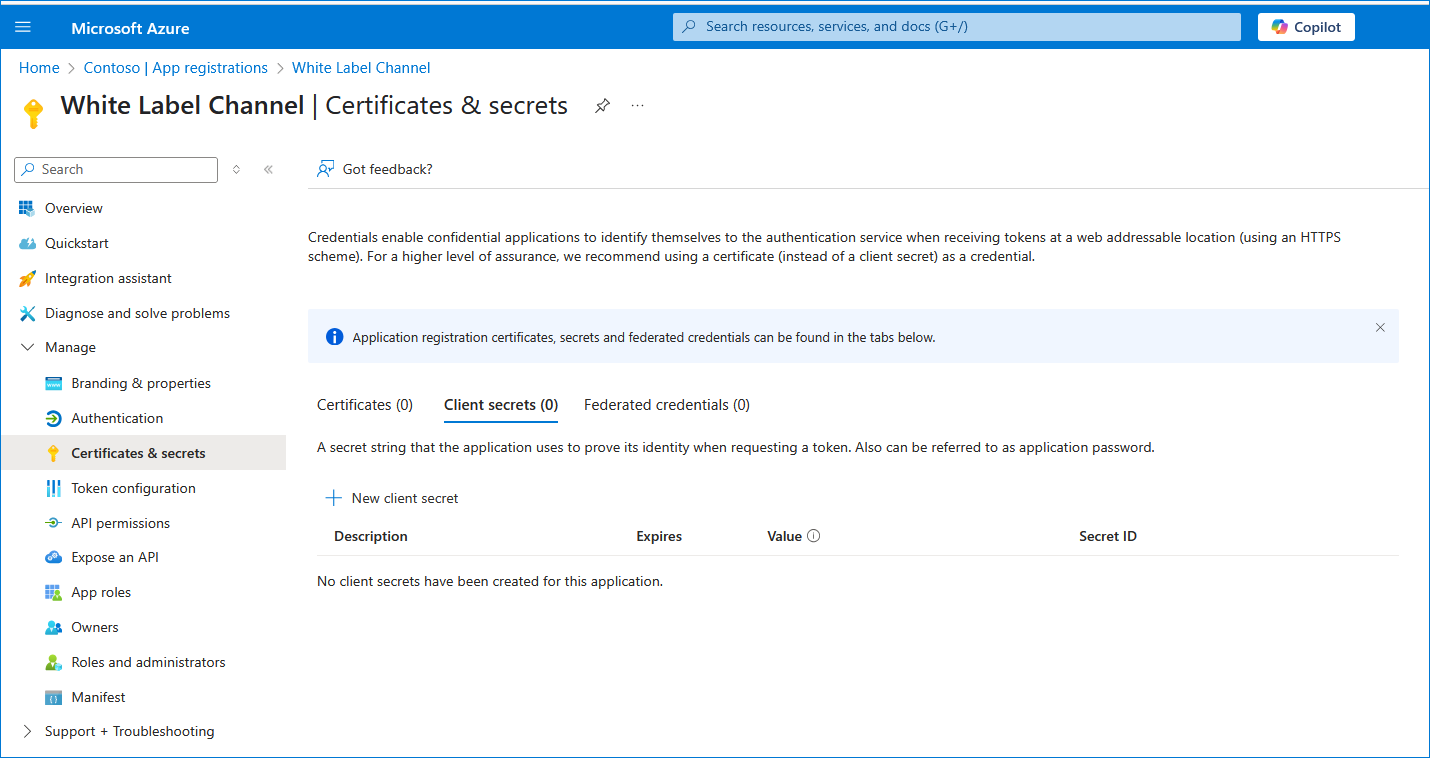Open the hamburger portal menu
This screenshot has width=1430, height=758.
(23, 28)
